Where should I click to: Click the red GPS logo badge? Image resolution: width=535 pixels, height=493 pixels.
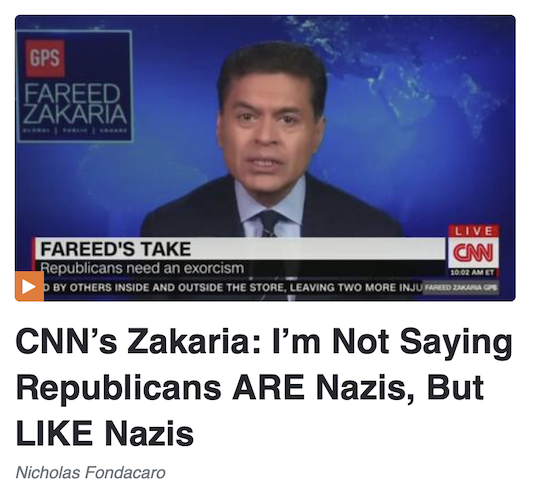45,58
